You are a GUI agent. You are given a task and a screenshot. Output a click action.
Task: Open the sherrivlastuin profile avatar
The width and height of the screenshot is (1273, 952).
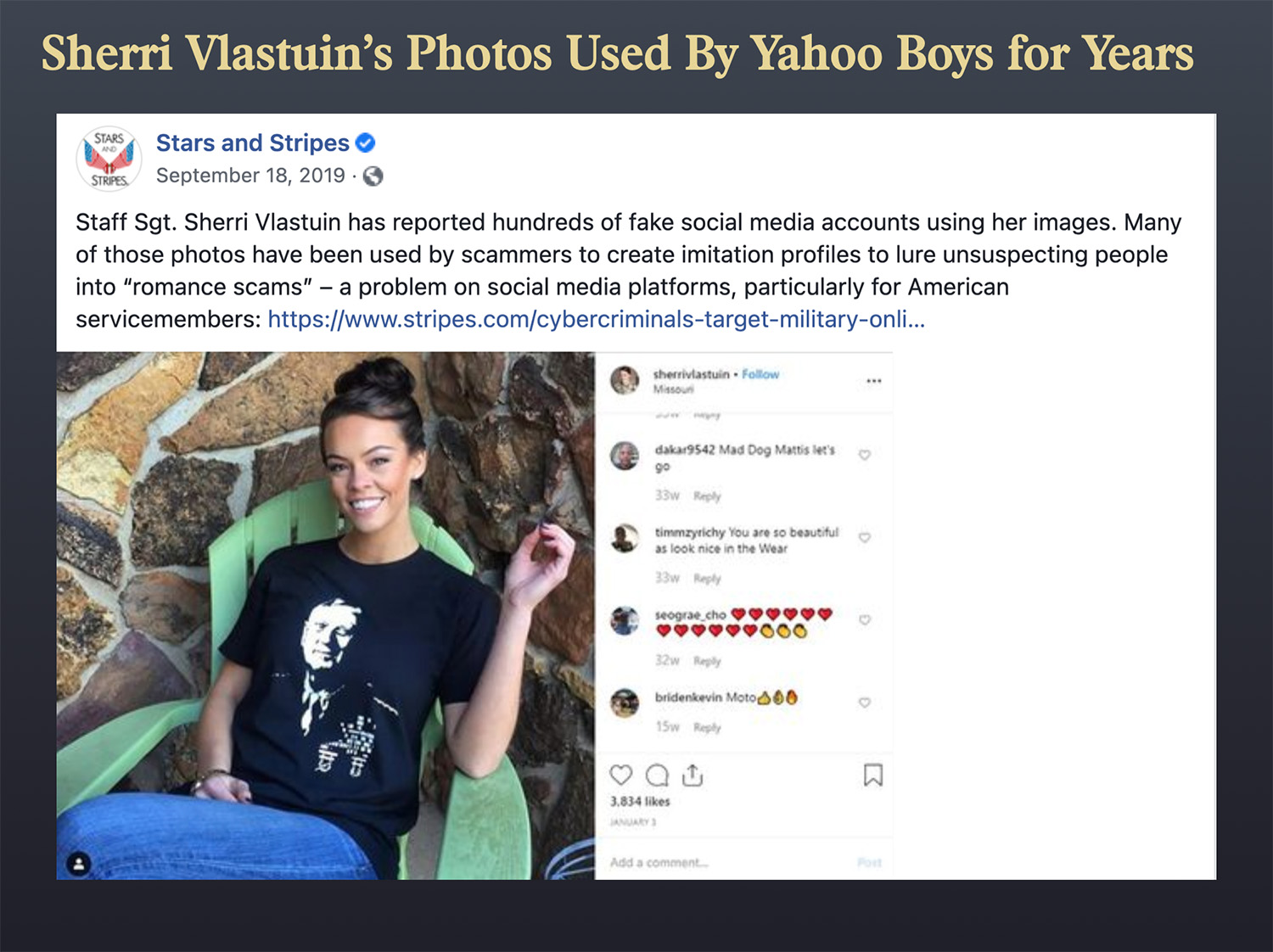(625, 380)
